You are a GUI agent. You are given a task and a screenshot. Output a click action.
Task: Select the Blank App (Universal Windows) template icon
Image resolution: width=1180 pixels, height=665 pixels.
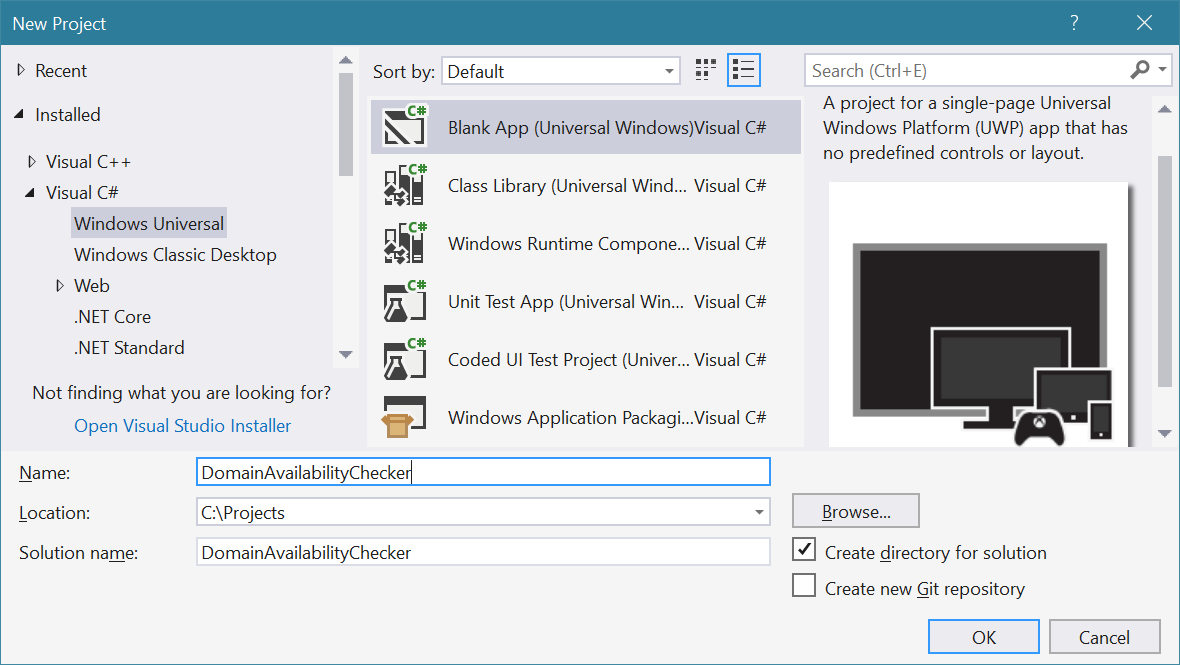click(405, 127)
